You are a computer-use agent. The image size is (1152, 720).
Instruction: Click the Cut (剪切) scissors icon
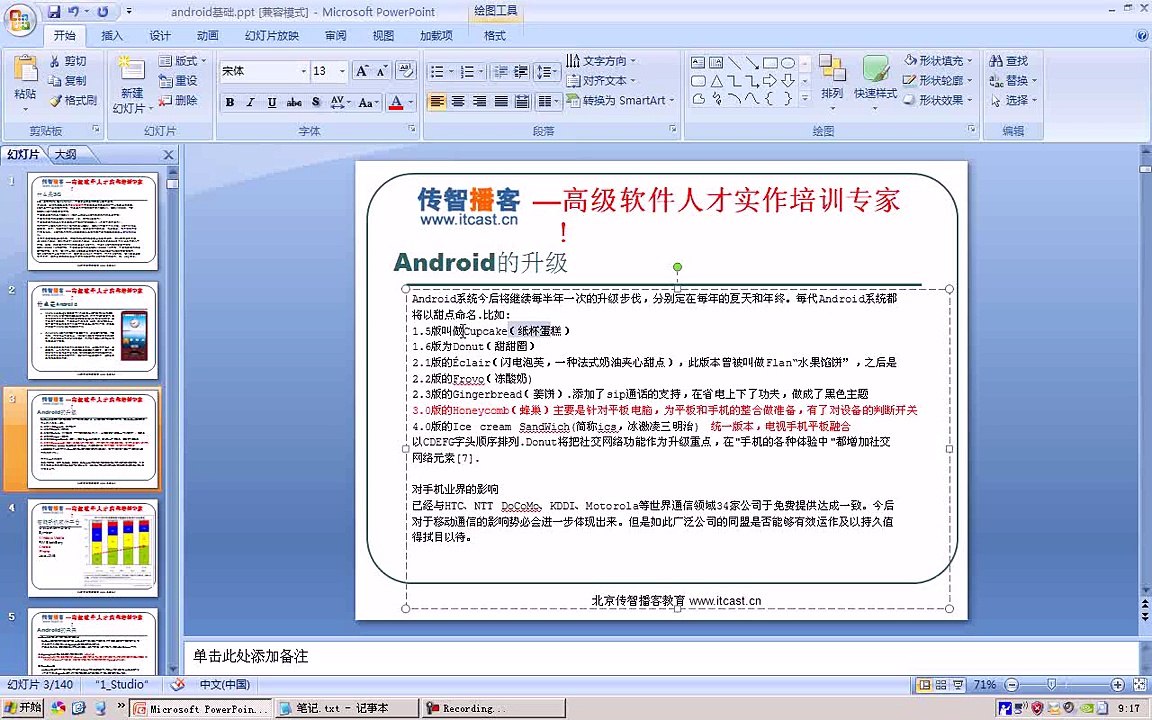point(55,61)
